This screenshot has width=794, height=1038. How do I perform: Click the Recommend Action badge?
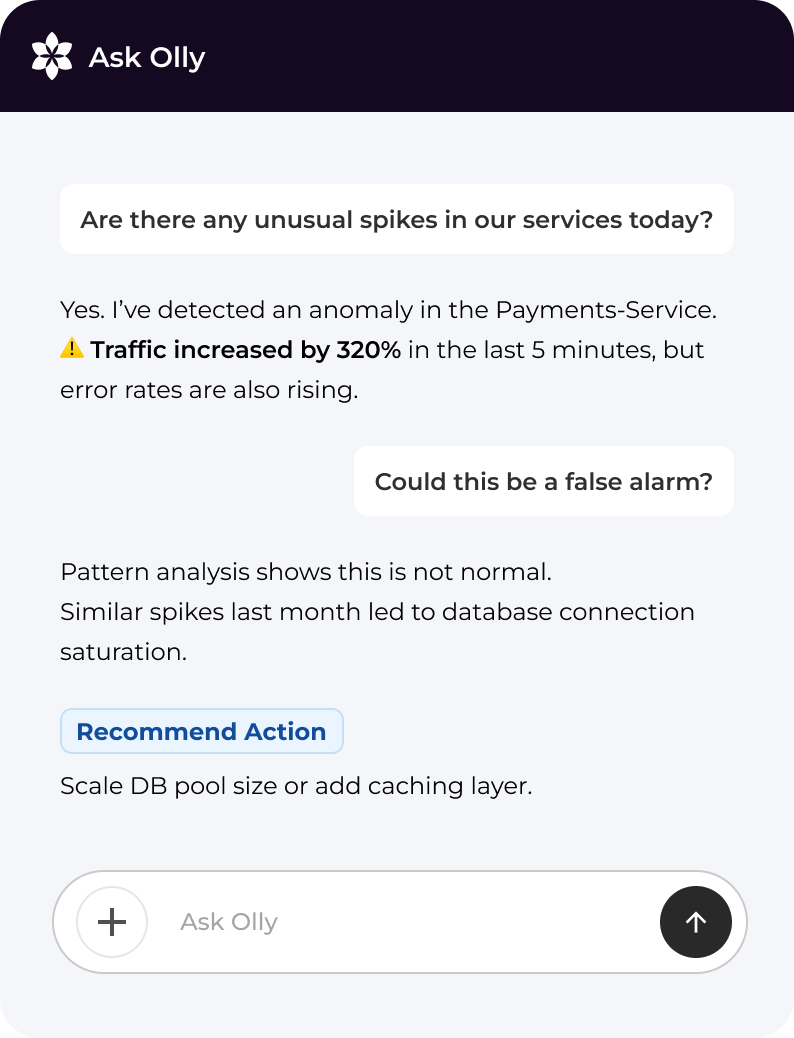pyautogui.click(x=201, y=731)
